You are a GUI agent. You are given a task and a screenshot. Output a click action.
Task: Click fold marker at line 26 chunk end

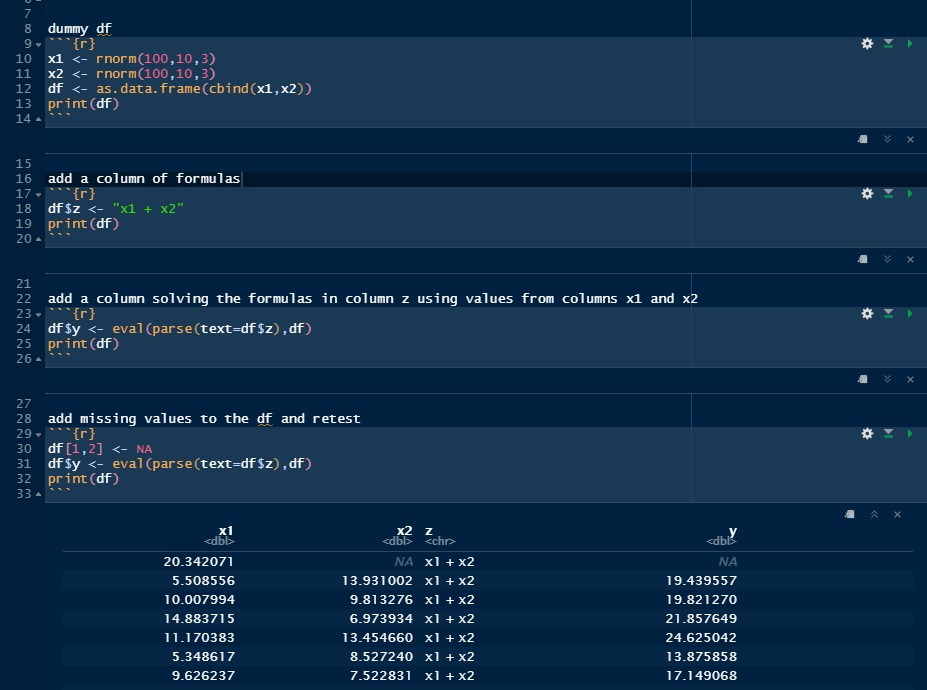pyautogui.click(x=38, y=359)
